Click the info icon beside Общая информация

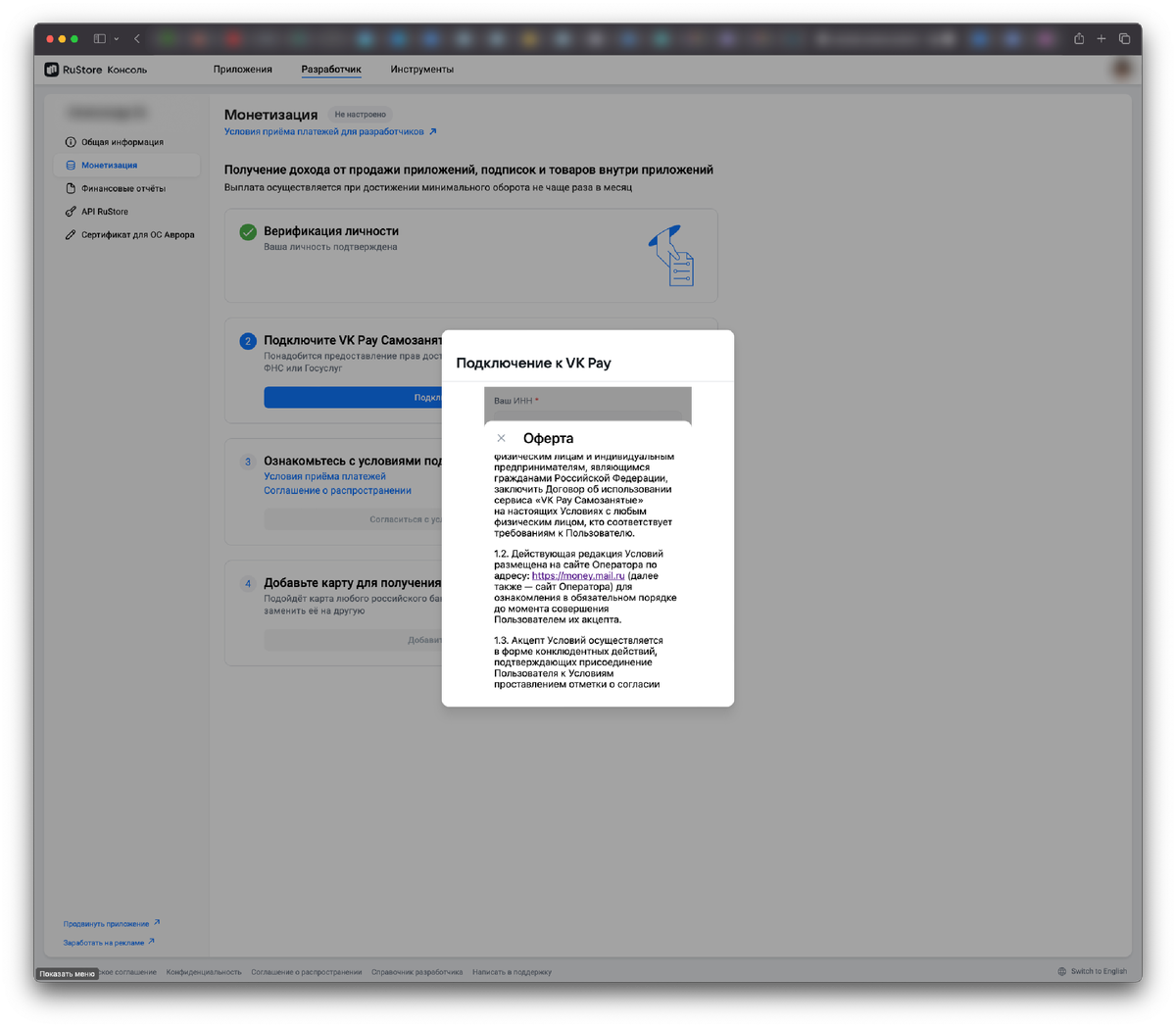click(71, 142)
